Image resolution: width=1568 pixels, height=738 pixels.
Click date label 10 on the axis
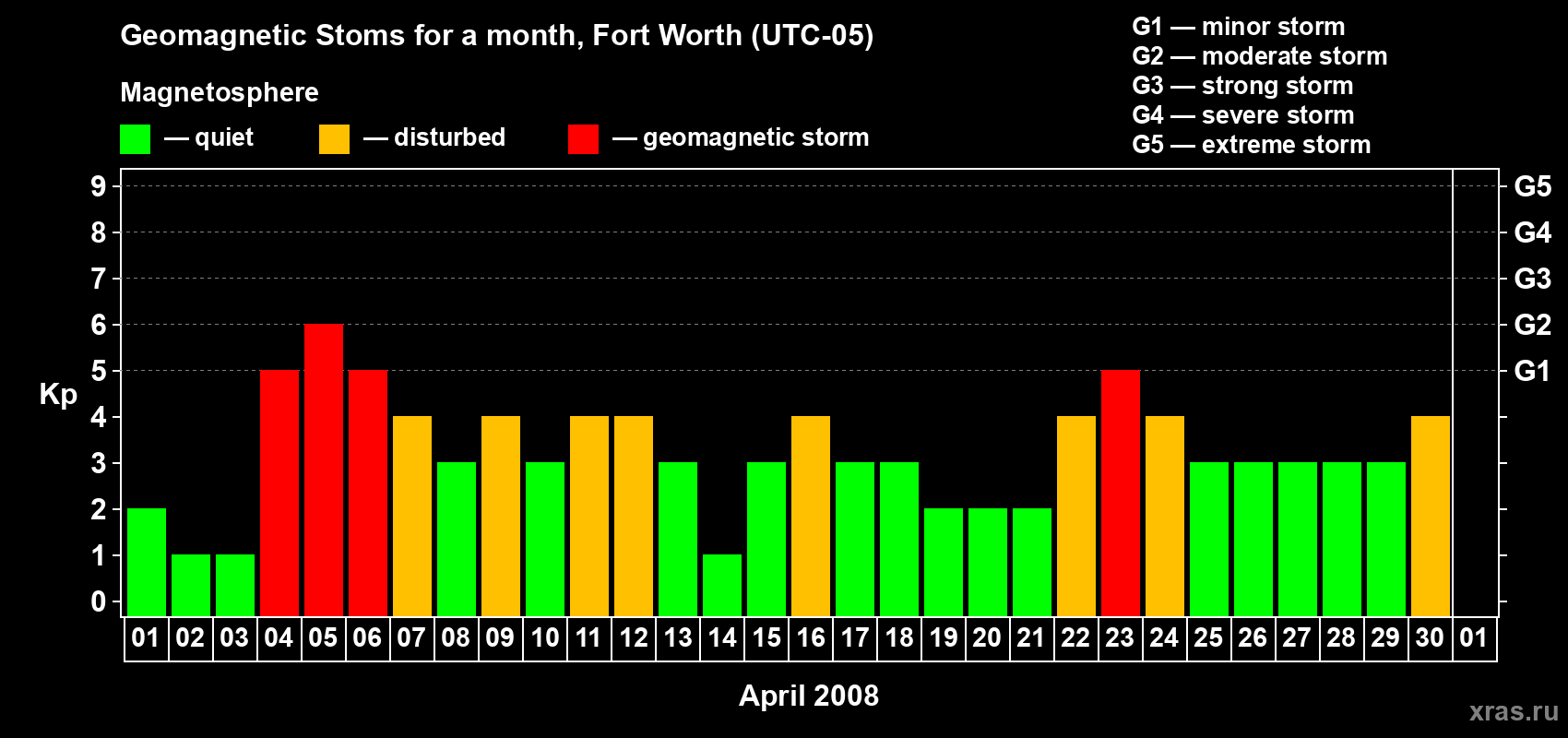[x=544, y=637]
